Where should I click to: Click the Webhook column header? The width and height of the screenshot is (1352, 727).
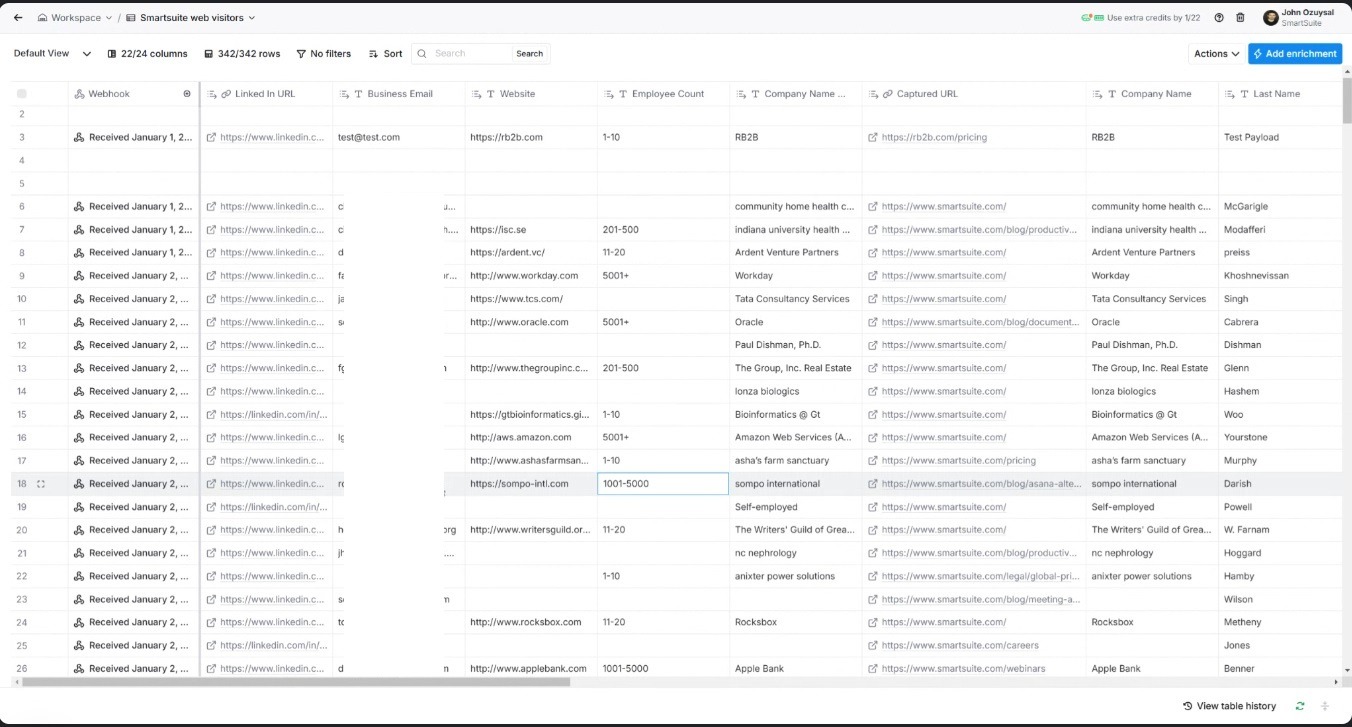pyautogui.click(x=133, y=94)
